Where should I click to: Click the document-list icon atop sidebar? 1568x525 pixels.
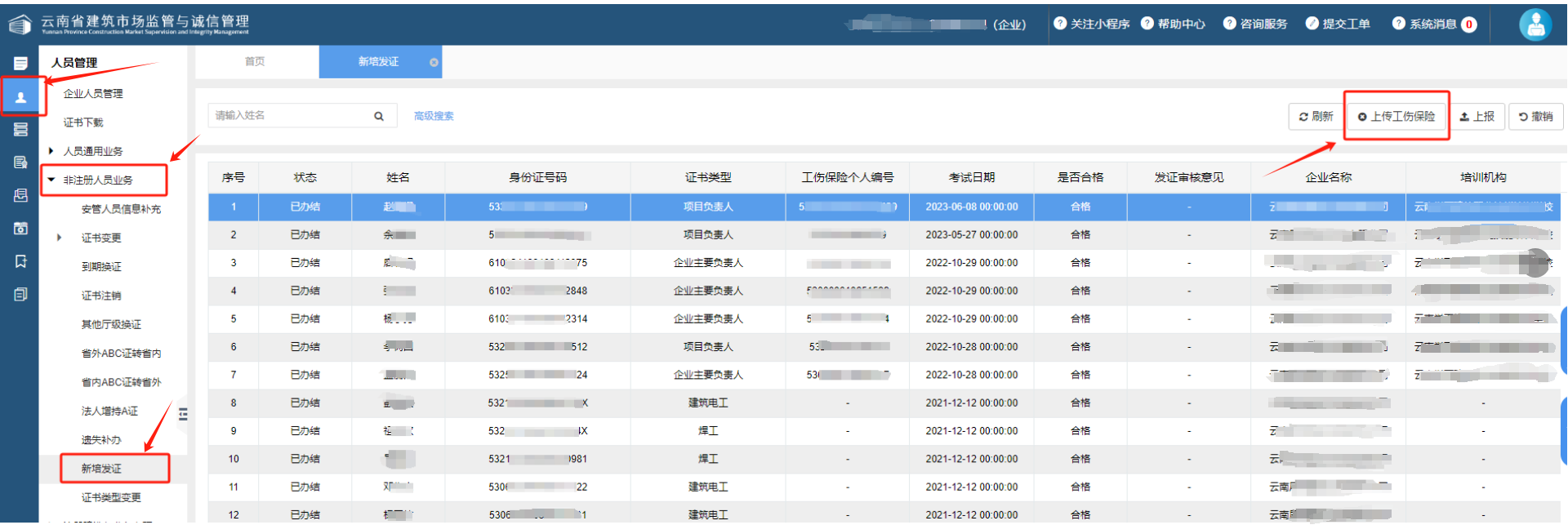(20, 64)
